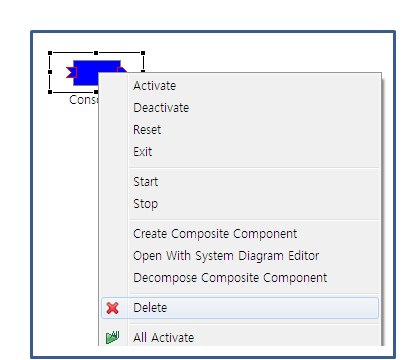Click the component name label below block

tap(84, 100)
